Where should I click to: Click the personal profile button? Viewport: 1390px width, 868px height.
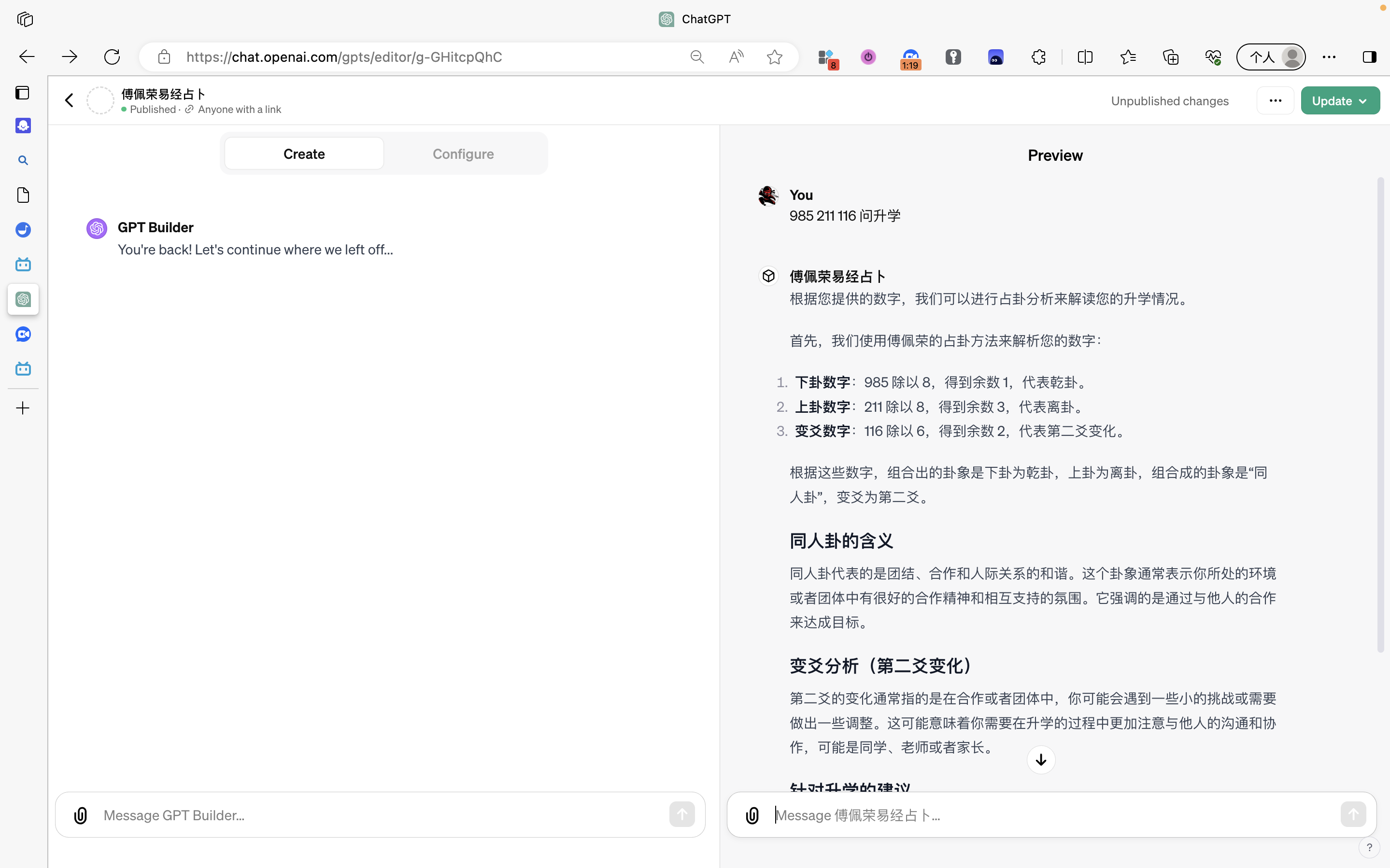click(x=1270, y=57)
